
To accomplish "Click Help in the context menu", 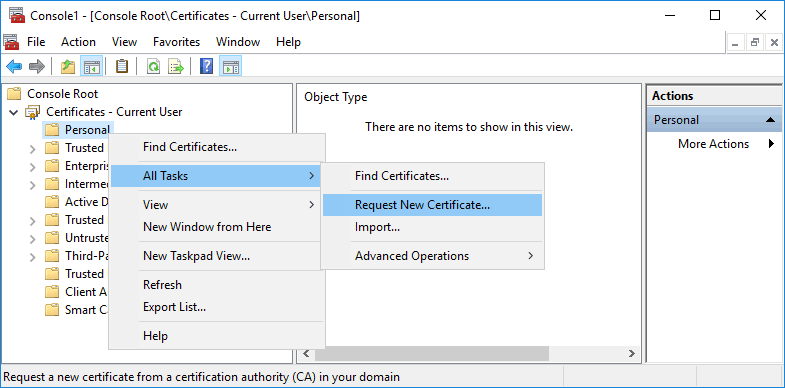I will click(216, 336).
